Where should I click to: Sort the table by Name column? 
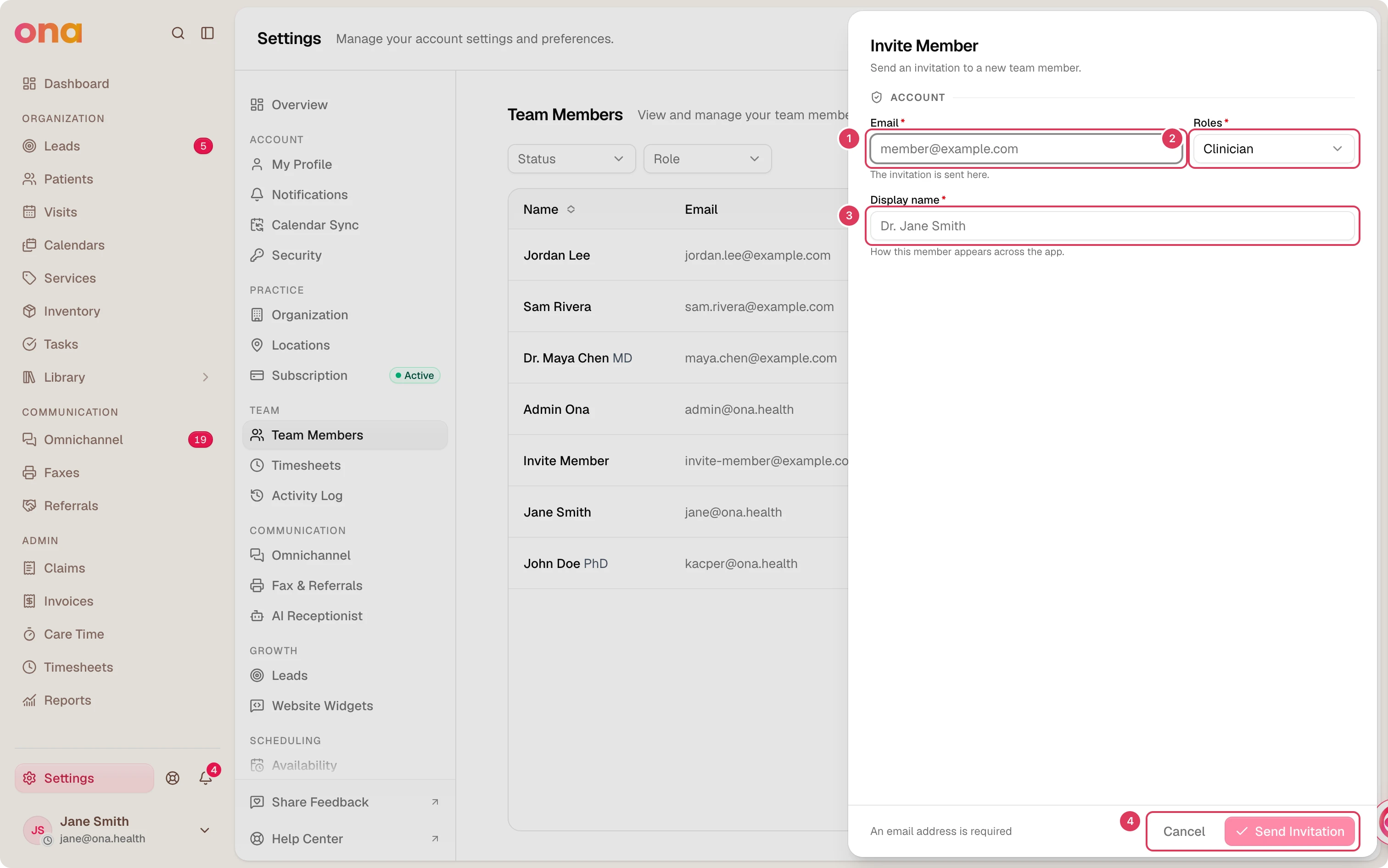549,210
